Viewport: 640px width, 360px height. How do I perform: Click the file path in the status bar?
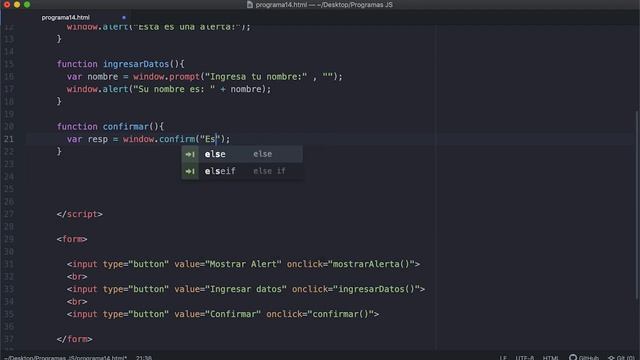65,357
